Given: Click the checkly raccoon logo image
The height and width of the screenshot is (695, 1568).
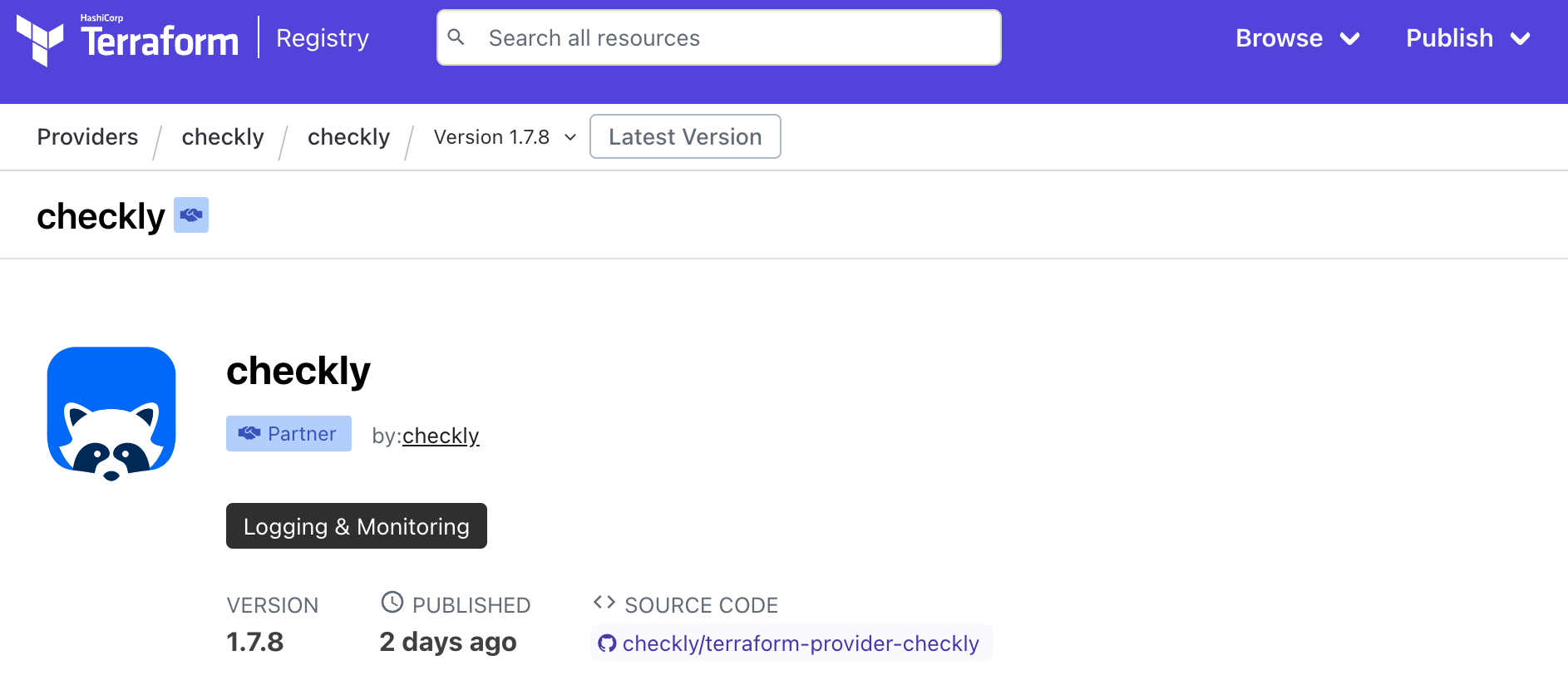Looking at the screenshot, I should tap(111, 413).
